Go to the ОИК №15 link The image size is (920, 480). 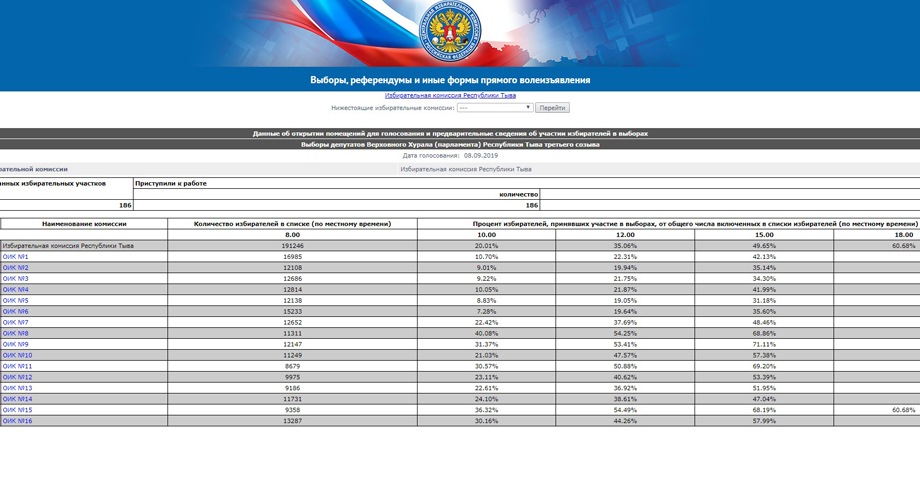17,410
